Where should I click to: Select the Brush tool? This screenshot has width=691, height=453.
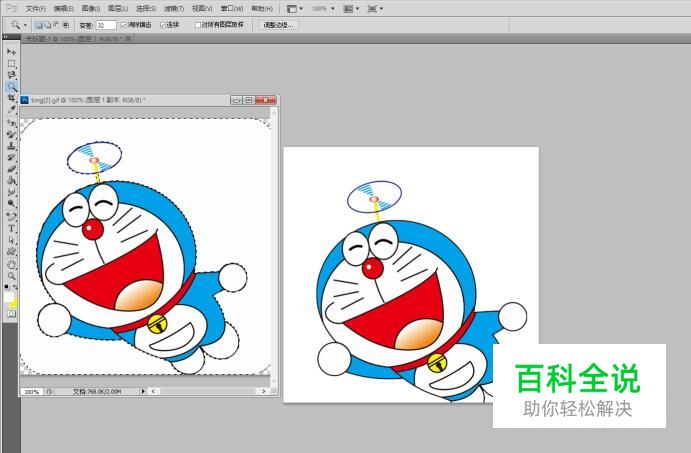point(11,134)
